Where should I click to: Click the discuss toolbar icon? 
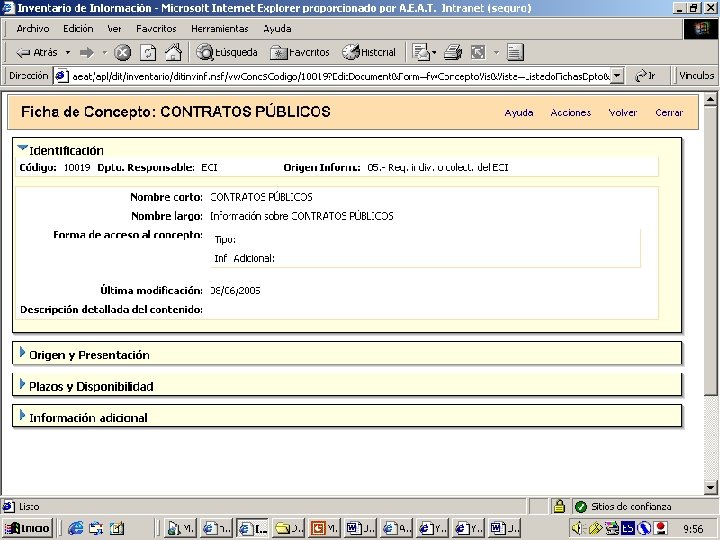coord(515,52)
